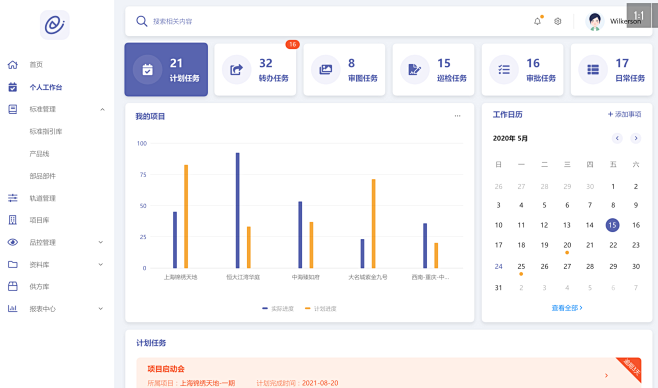Select the 32 转办任务 card

click(x=255, y=70)
